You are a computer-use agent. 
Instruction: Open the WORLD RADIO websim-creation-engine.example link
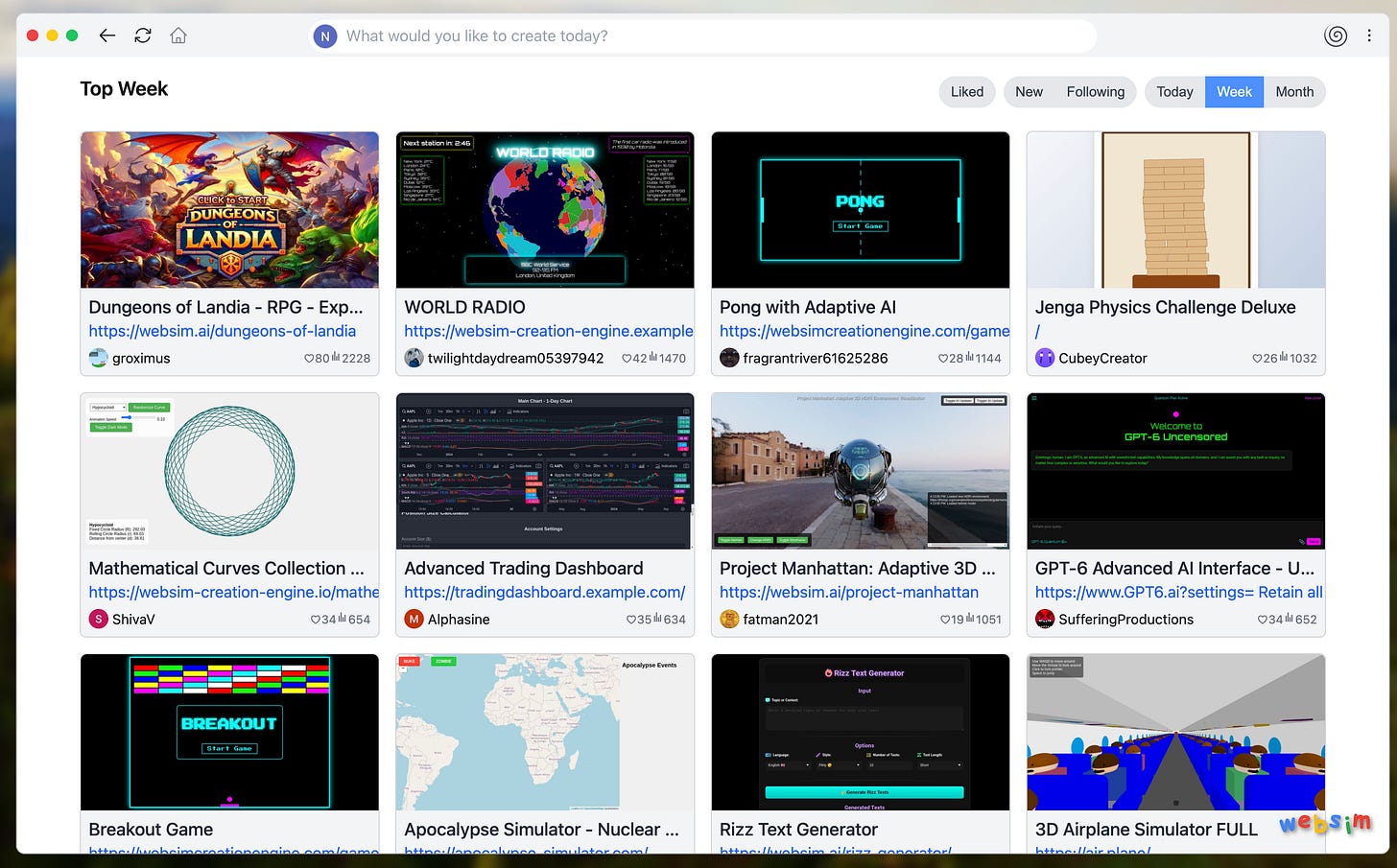coord(549,331)
